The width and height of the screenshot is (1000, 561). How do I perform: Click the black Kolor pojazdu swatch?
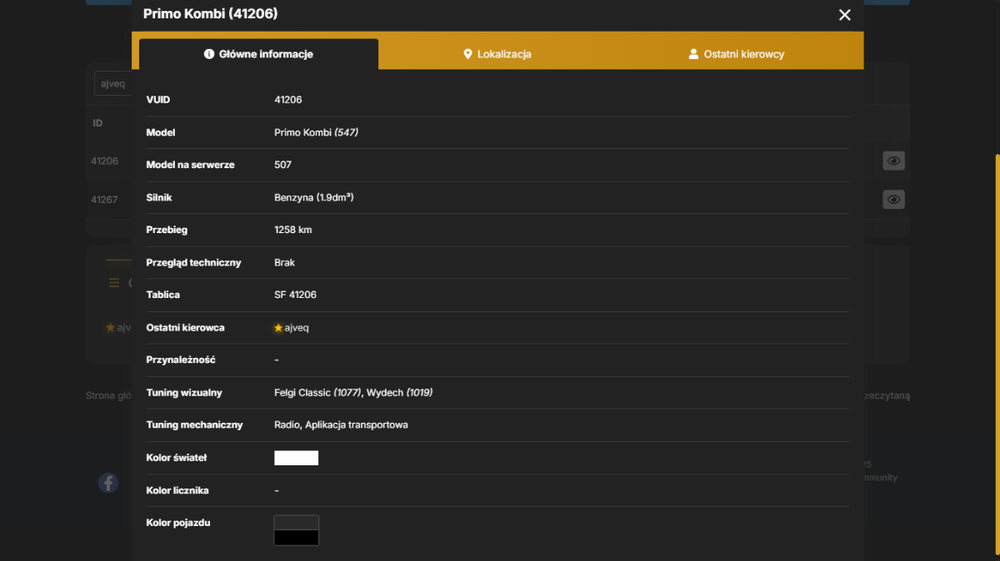click(296, 537)
